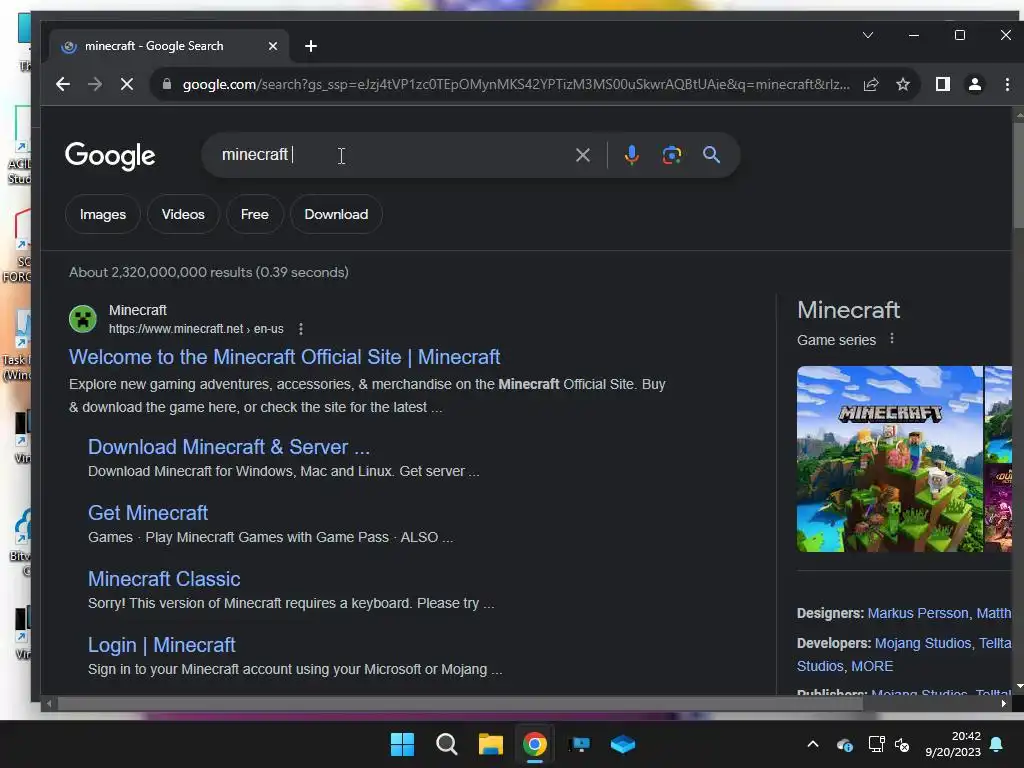Click the Chrome icon in the taskbar
This screenshot has height=768, width=1024.
(x=535, y=744)
